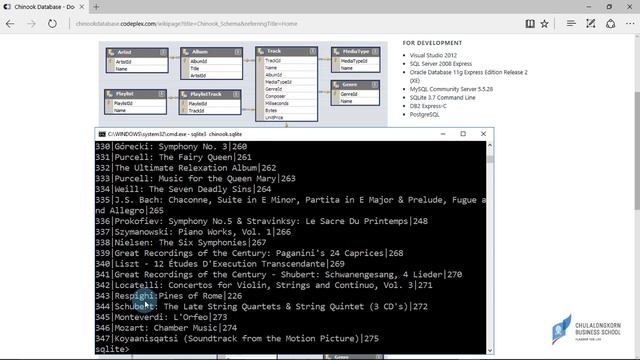Open the Make a Web Note icon
640x360 pixels.
591,24
